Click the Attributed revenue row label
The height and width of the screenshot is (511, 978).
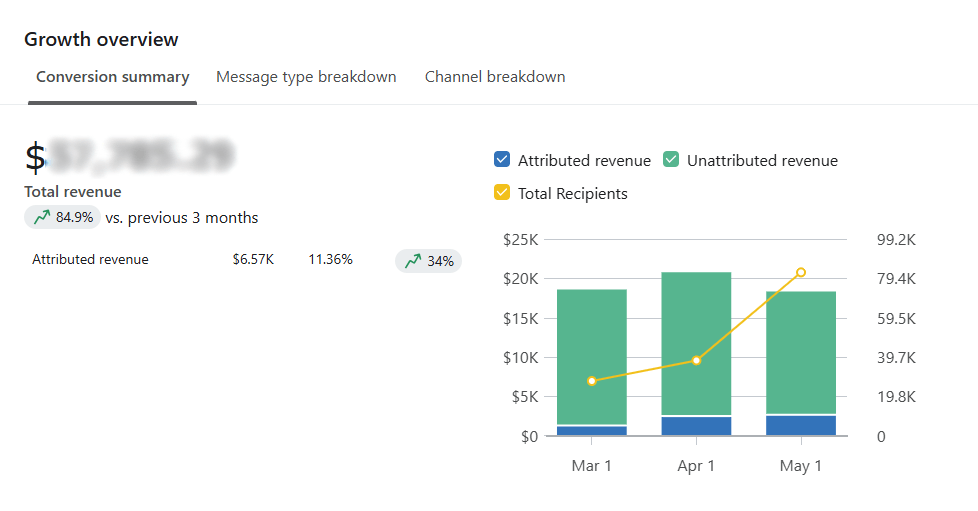(x=90, y=260)
